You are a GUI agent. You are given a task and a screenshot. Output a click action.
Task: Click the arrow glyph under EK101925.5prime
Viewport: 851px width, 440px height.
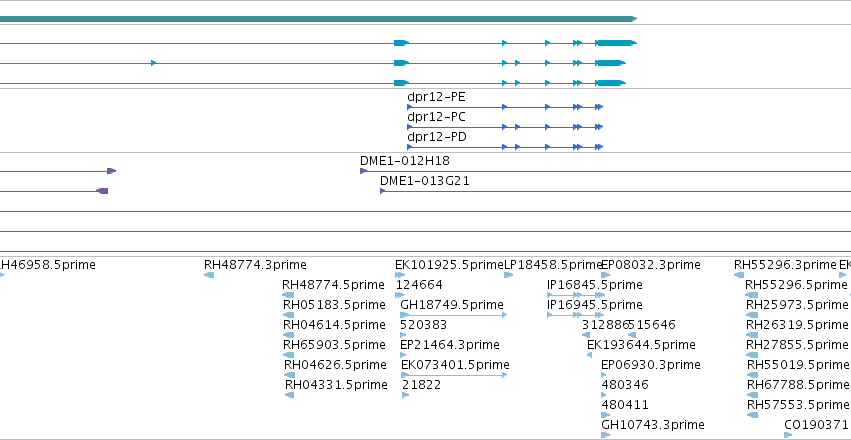pyautogui.click(x=400, y=275)
